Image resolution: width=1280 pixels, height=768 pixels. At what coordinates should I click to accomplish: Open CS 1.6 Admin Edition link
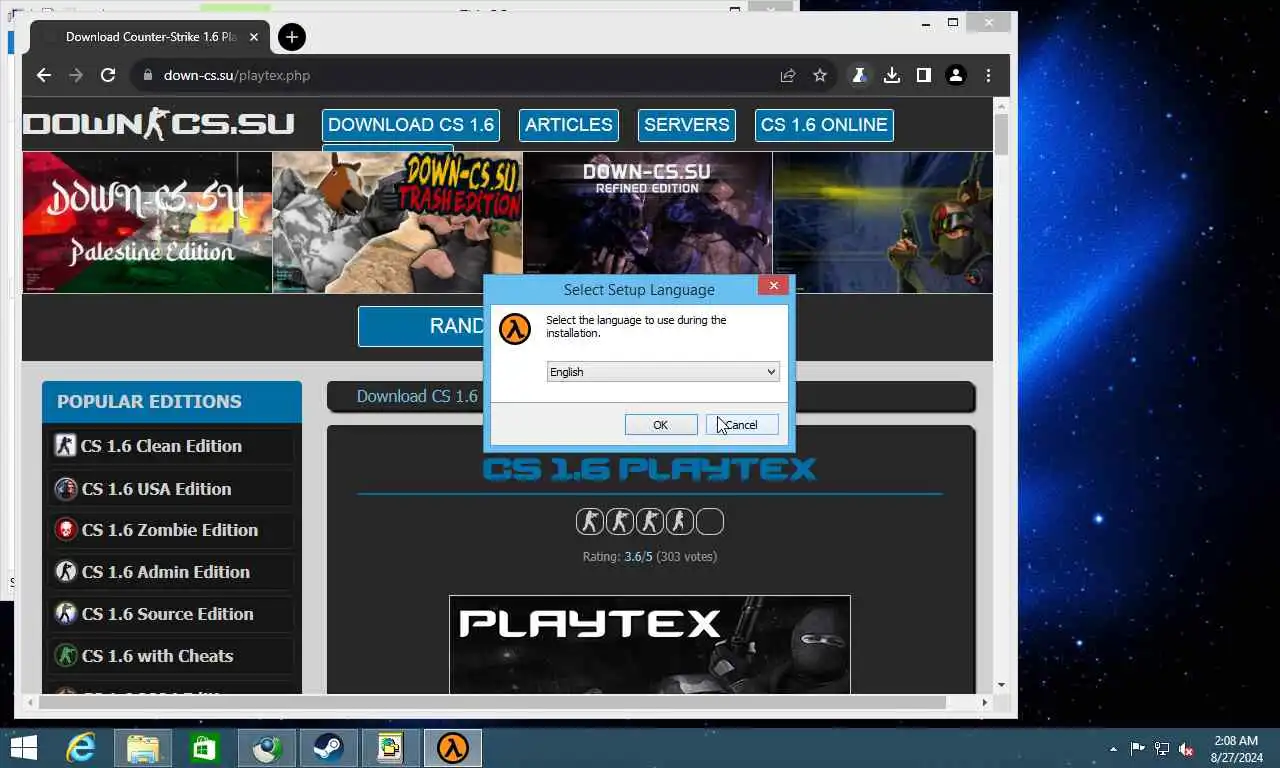coord(166,572)
